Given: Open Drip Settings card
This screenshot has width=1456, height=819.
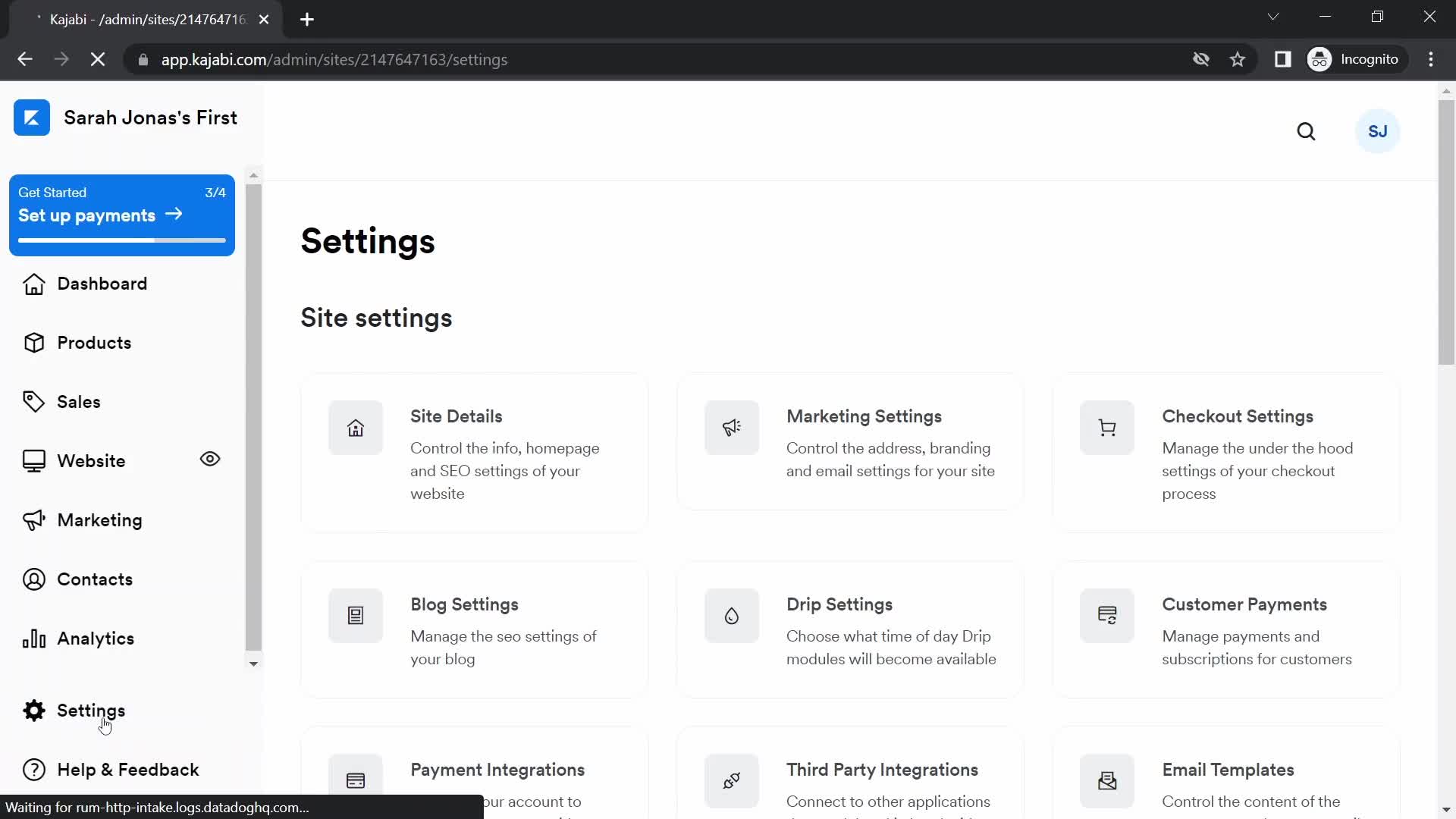Looking at the screenshot, I should (x=850, y=629).
